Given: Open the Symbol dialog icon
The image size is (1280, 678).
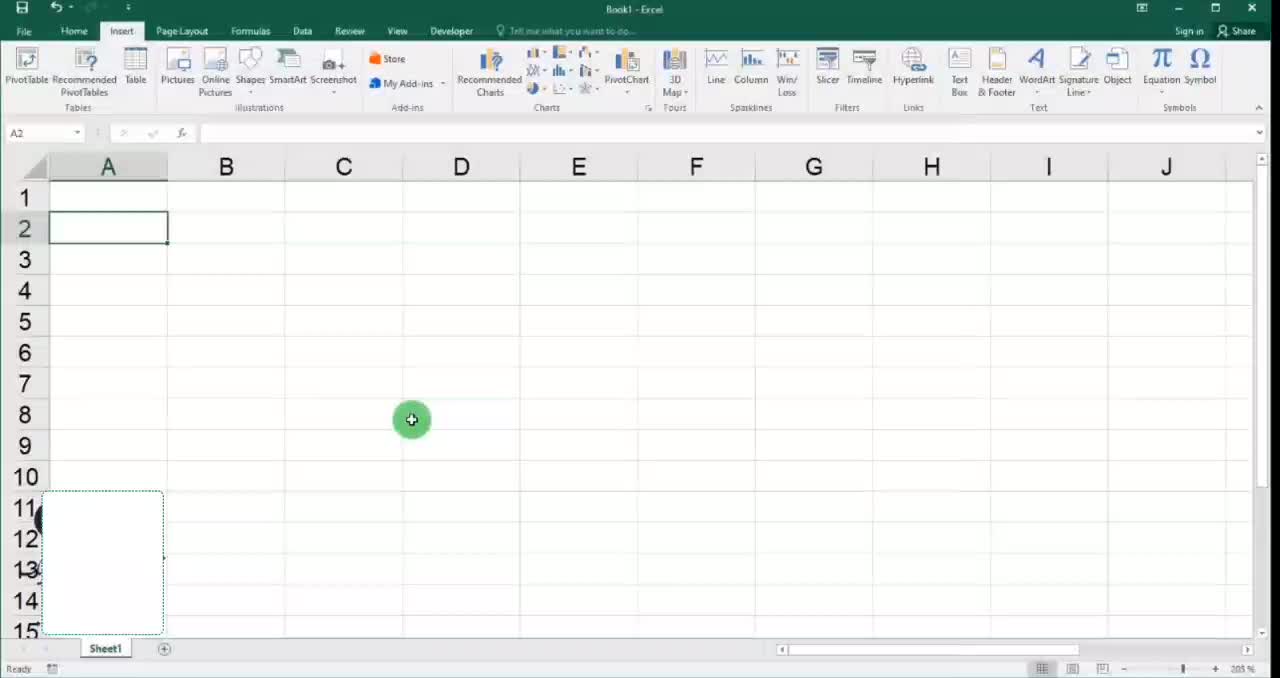Looking at the screenshot, I should tap(1200, 66).
